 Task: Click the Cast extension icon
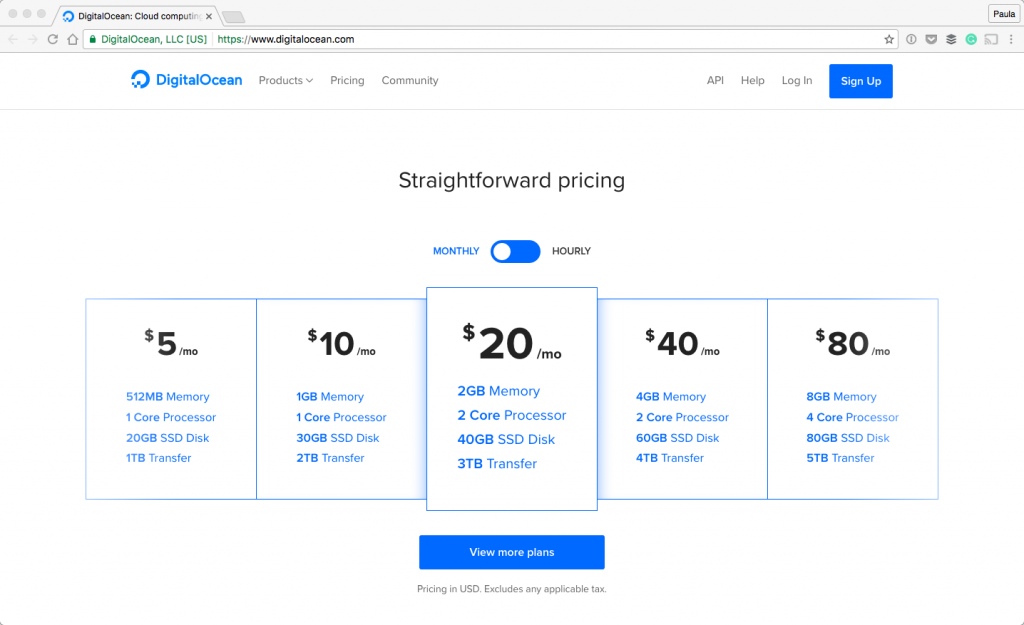pos(990,40)
